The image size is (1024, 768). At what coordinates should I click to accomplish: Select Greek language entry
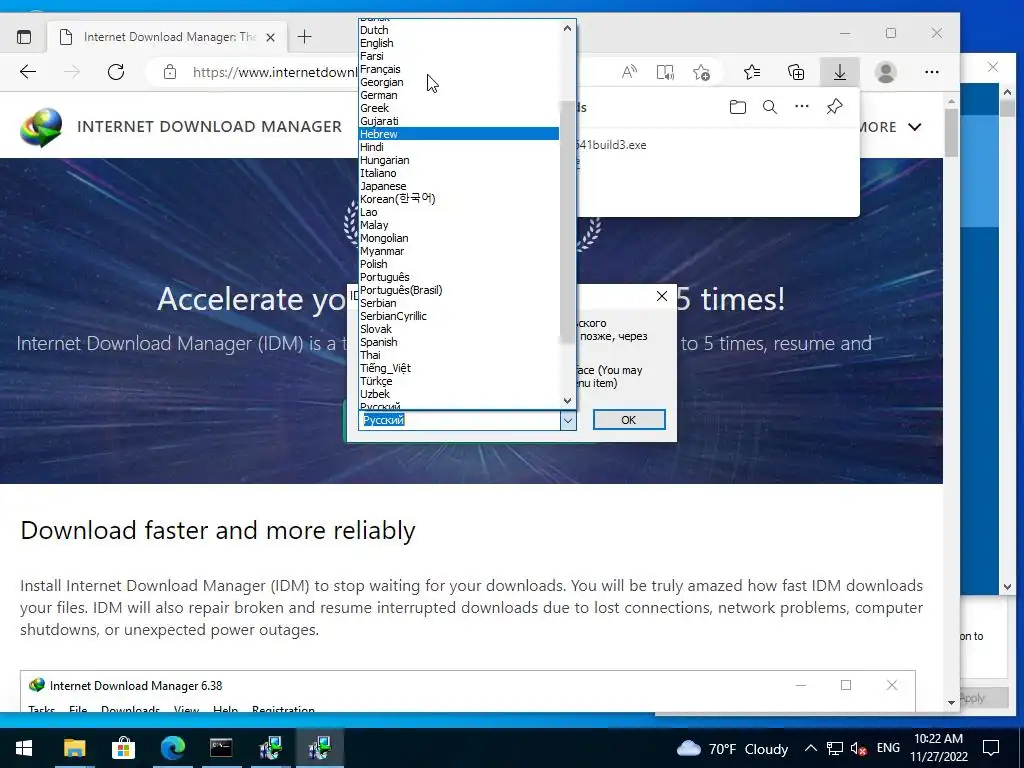pos(459,108)
